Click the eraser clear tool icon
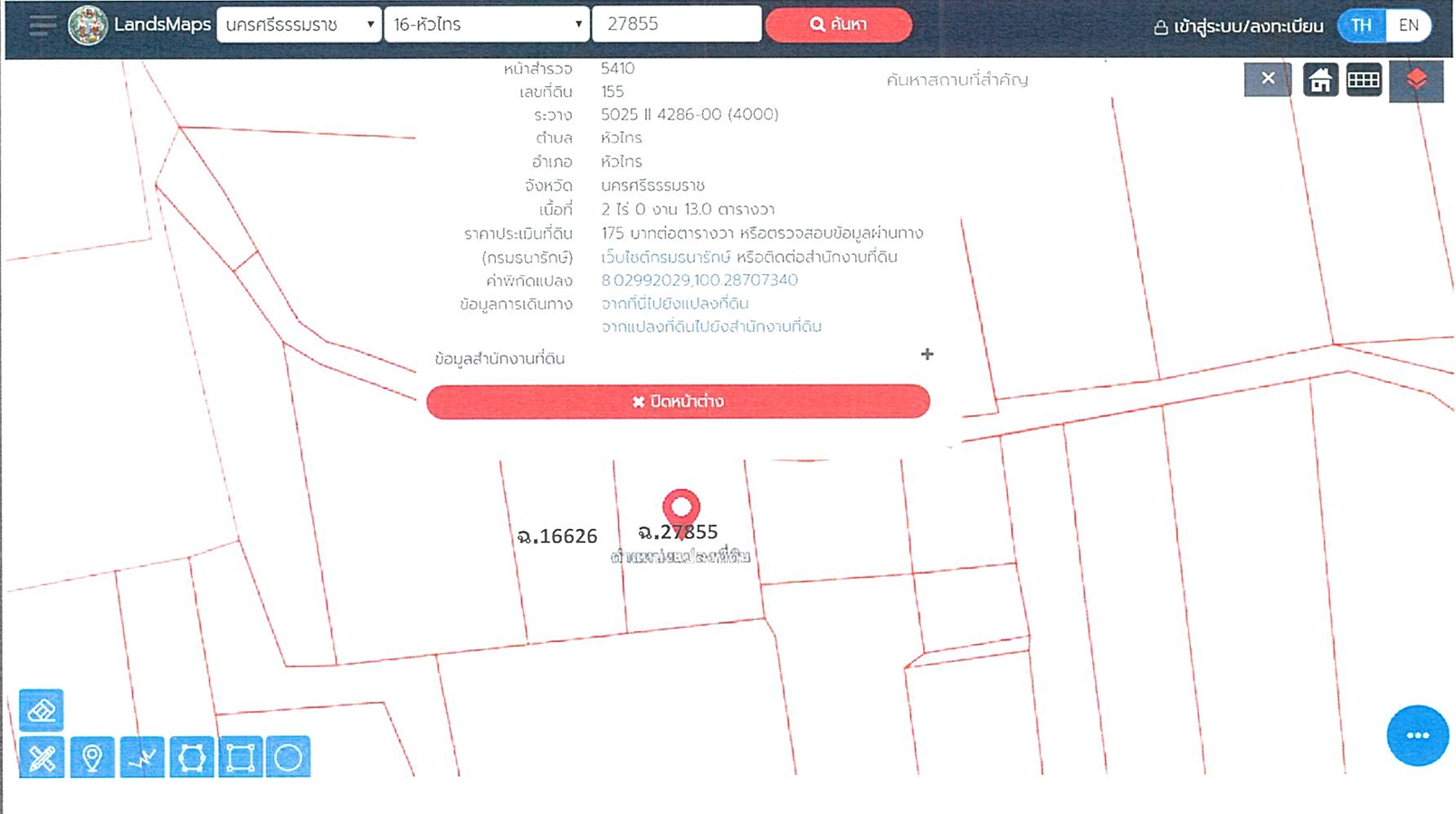This screenshot has width=1456, height=814. point(42,710)
